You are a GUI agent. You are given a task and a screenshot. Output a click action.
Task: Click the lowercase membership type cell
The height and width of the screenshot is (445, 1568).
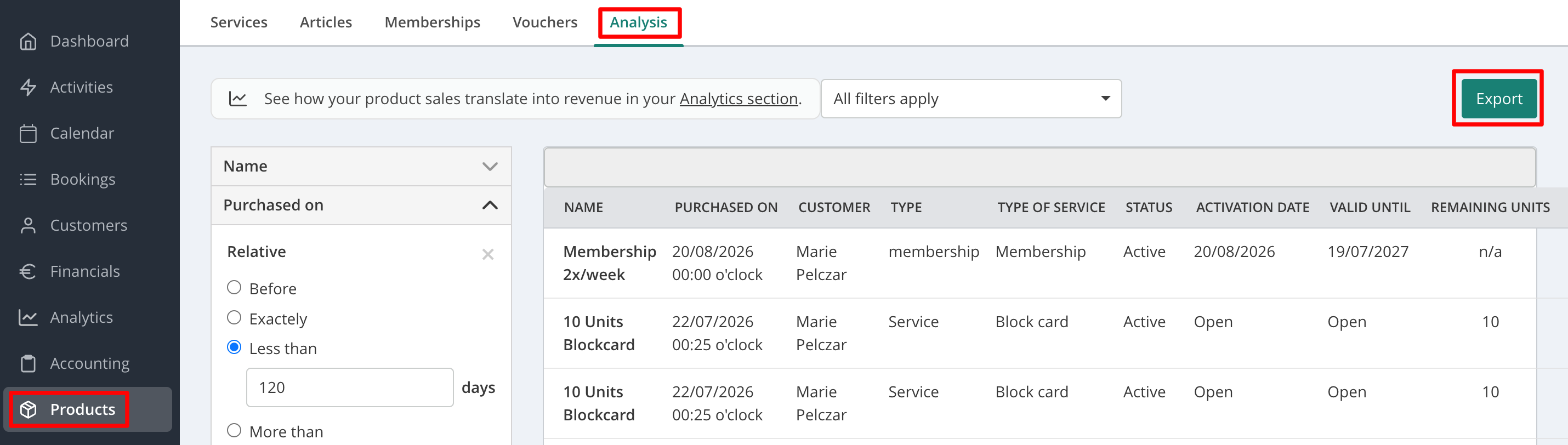pos(933,252)
